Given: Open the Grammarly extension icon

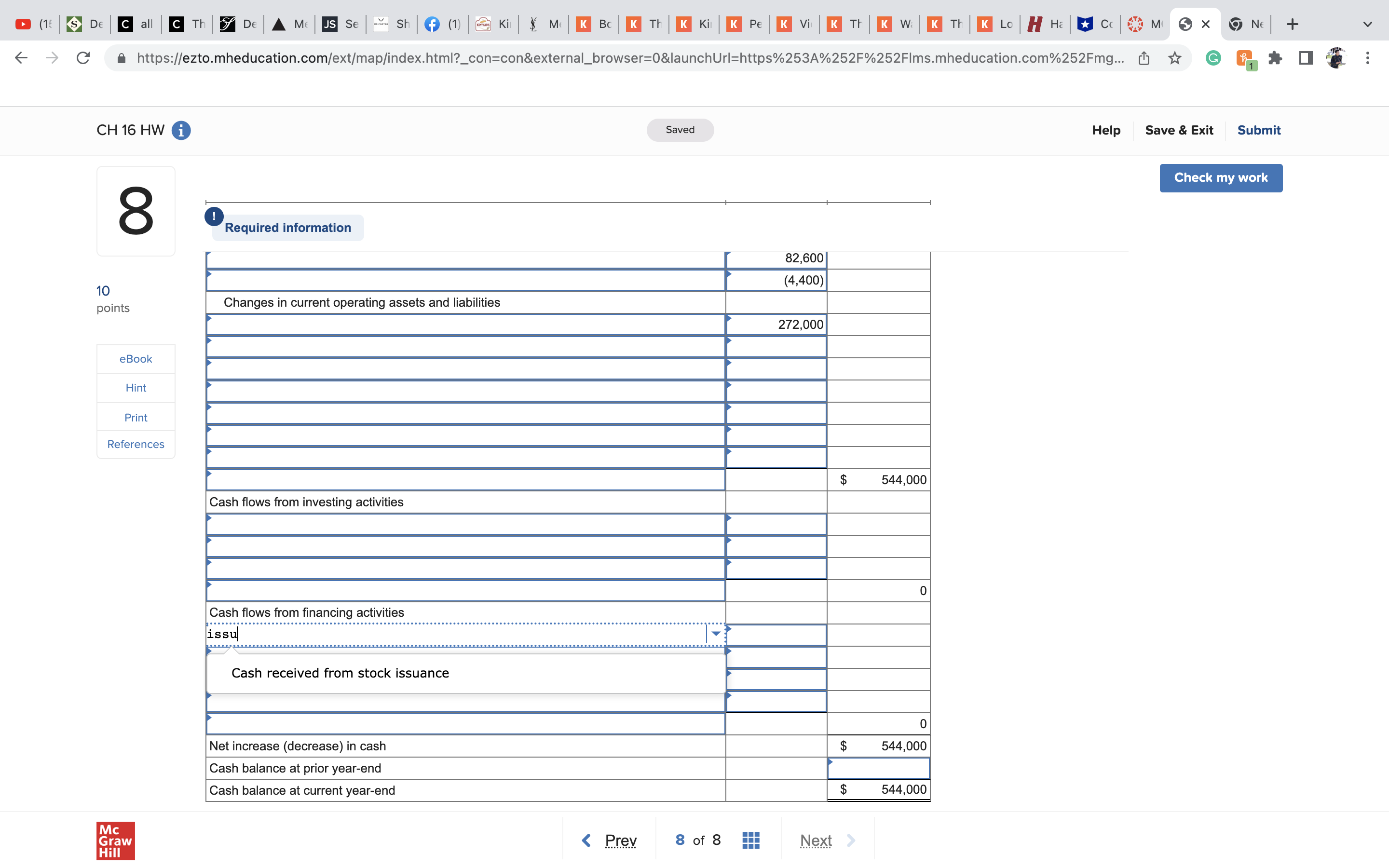Looking at the screenshot, I should 1213,58.
